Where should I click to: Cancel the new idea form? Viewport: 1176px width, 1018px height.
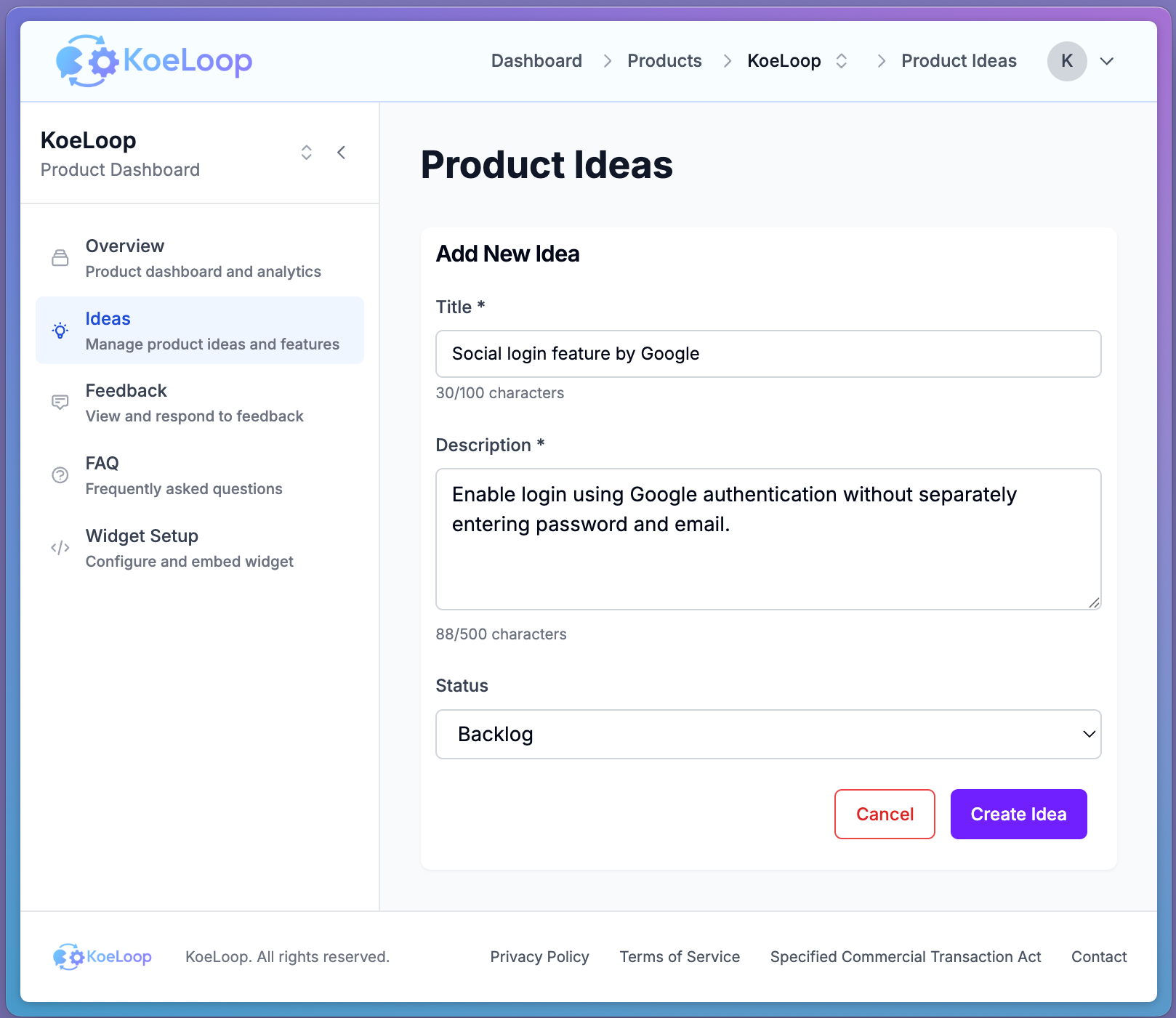point(884,814)
